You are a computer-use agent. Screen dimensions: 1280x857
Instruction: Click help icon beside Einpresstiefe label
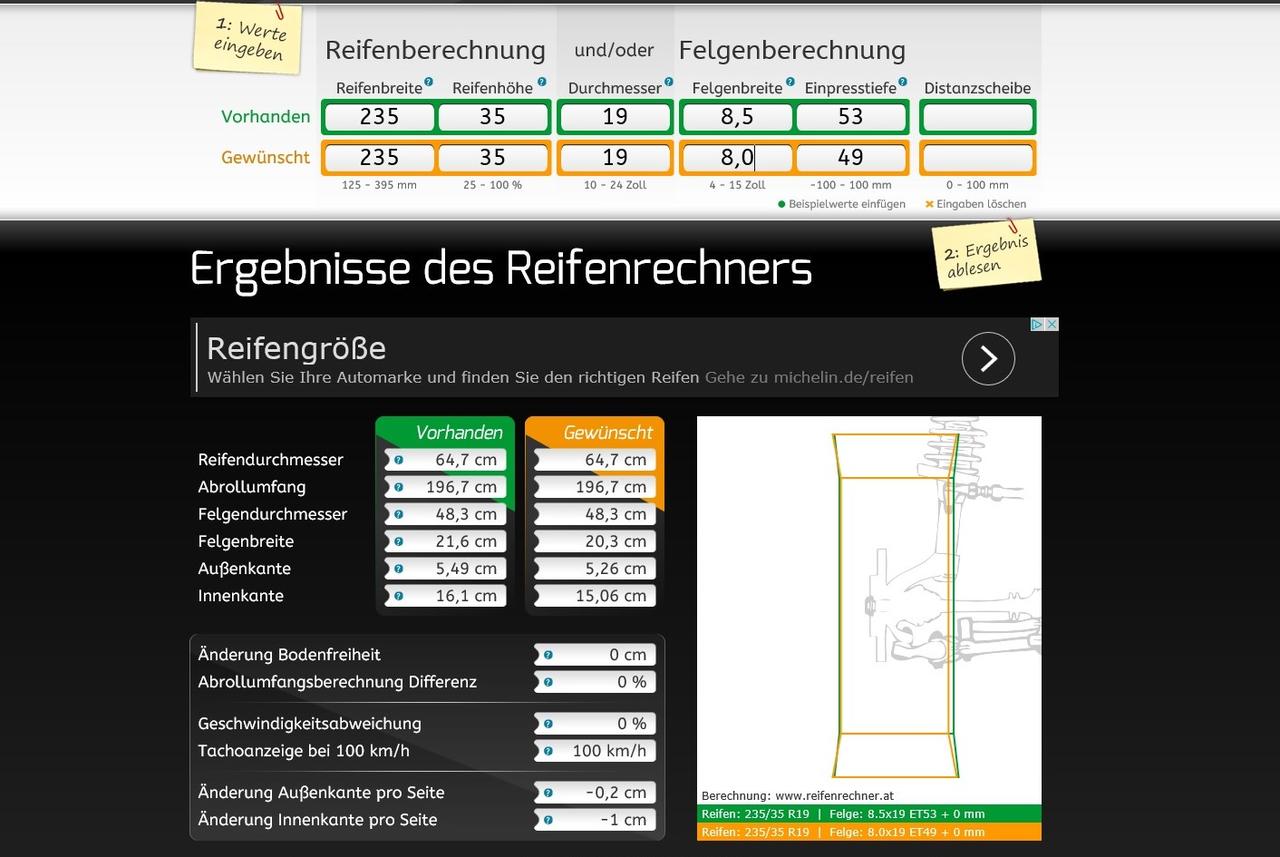coord(903,82)
